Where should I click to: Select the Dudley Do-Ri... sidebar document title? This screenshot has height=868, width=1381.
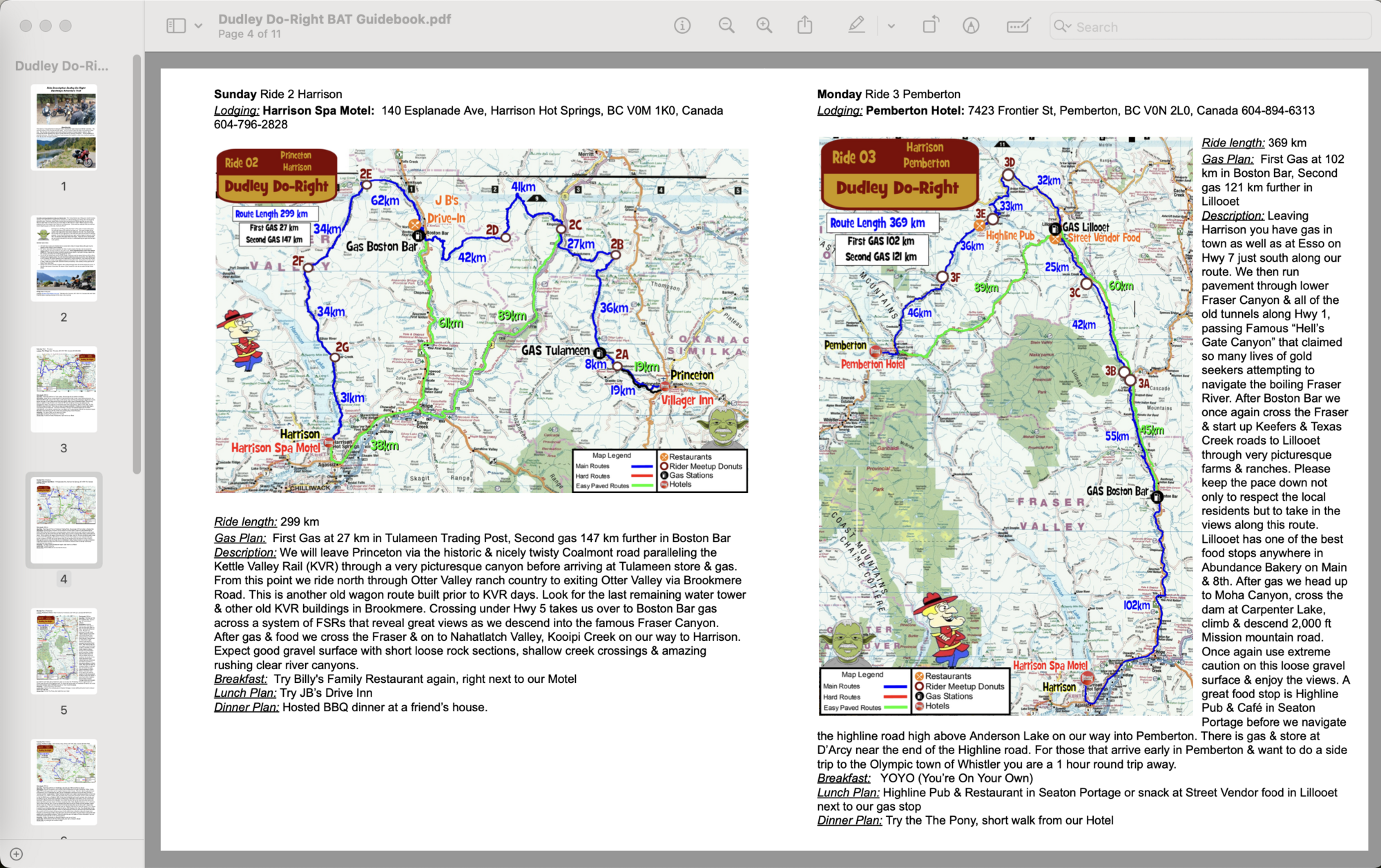[62, 66]
